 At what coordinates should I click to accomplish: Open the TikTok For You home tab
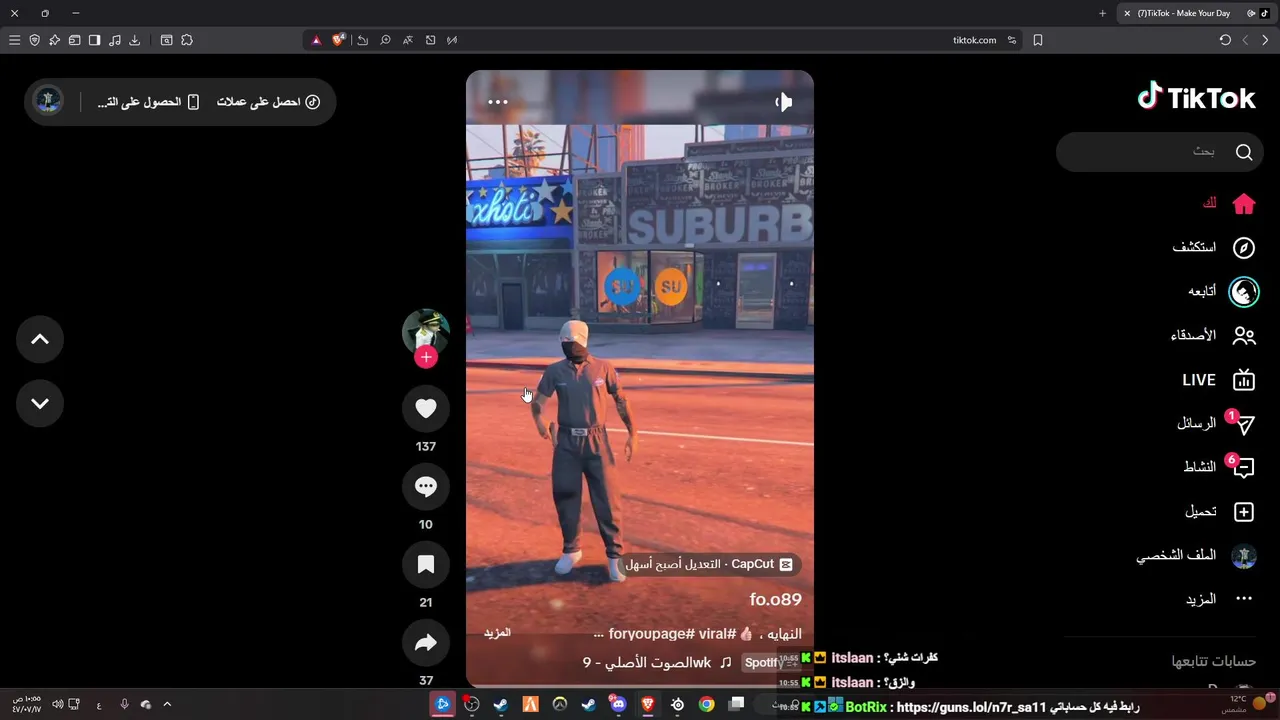point(1228,204)
